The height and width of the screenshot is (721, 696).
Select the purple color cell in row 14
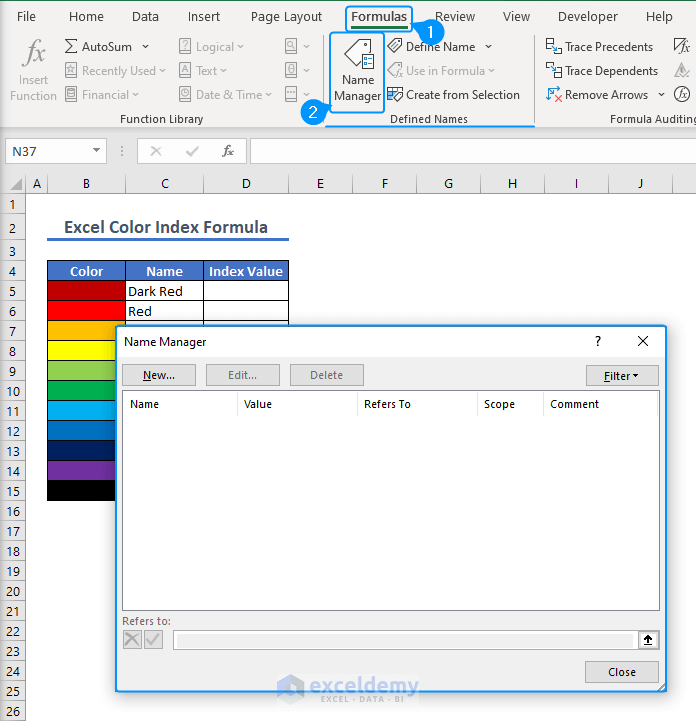click(x=82, y=471)
